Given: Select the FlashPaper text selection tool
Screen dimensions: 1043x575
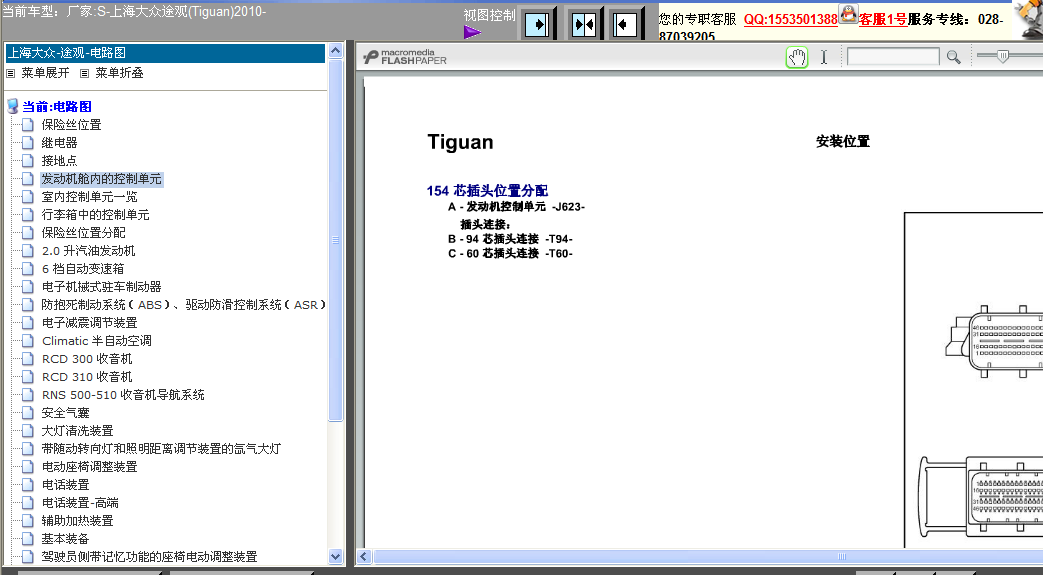Looking at the screenshot, I should click(823, 57).
